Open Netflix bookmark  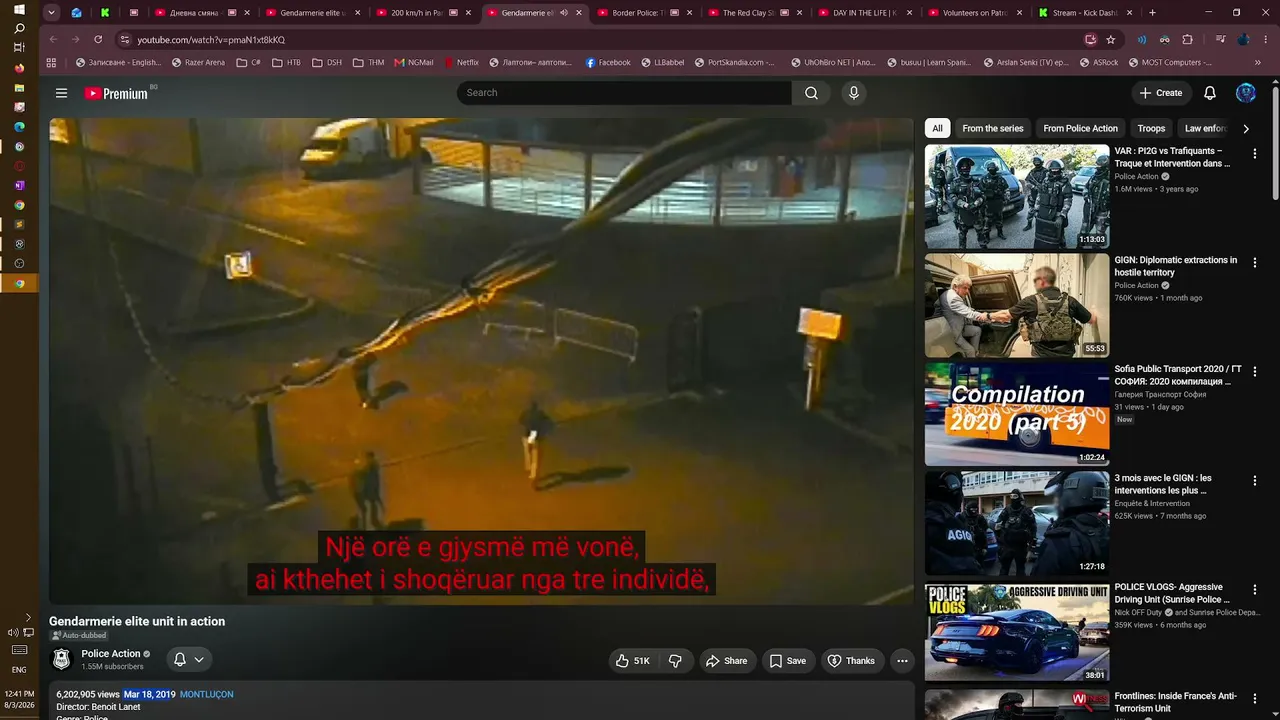click(461, 62)
